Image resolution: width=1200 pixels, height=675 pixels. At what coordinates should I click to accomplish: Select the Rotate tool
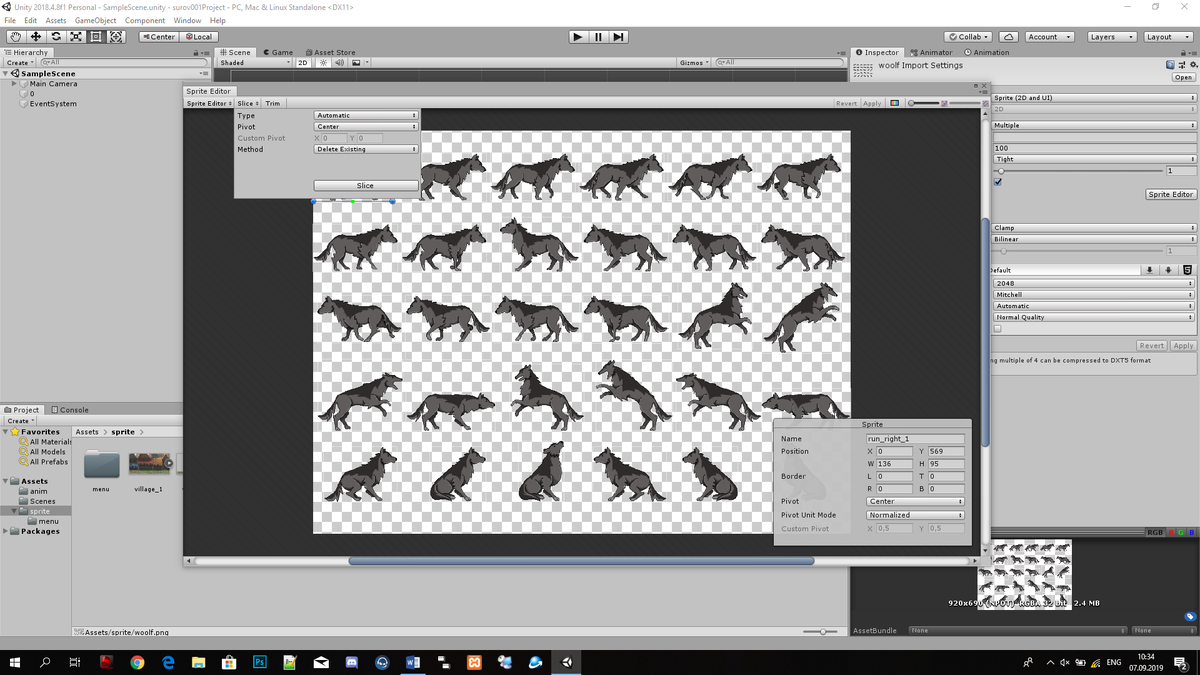pyautogui.click(x=56, y=36)
